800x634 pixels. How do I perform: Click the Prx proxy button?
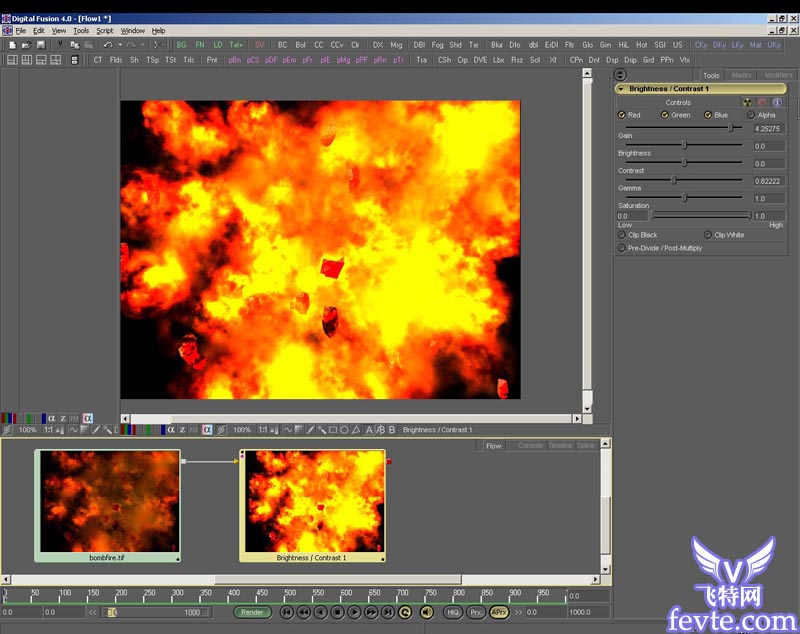coord(476,612)
